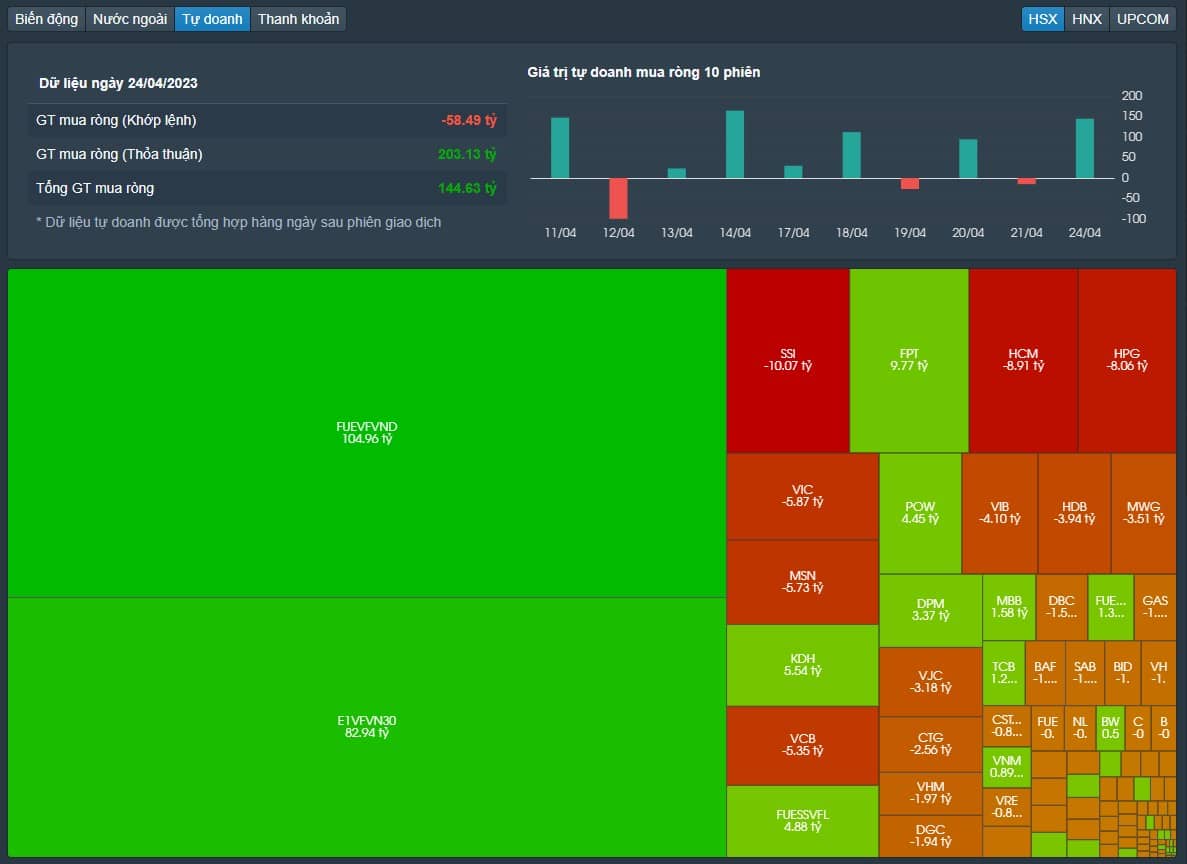
Task: Click the MWG -3.51 tỷ tile
Action: (1143, 513)
